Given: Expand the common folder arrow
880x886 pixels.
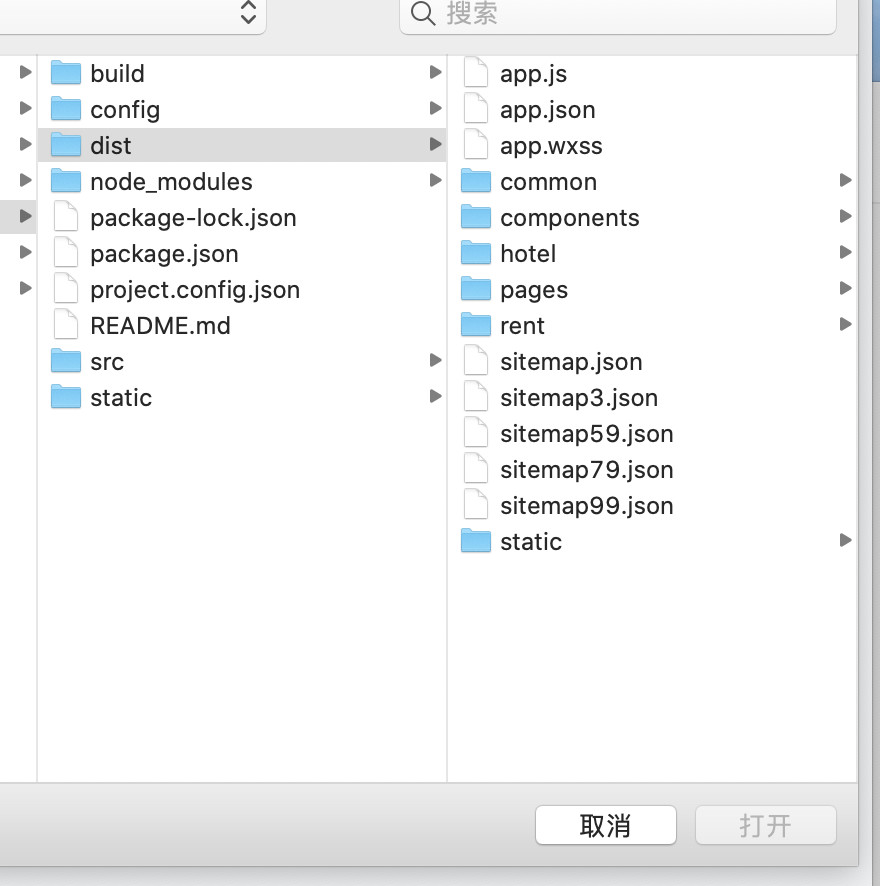Looking at the screenshot, I should [845, 180].
